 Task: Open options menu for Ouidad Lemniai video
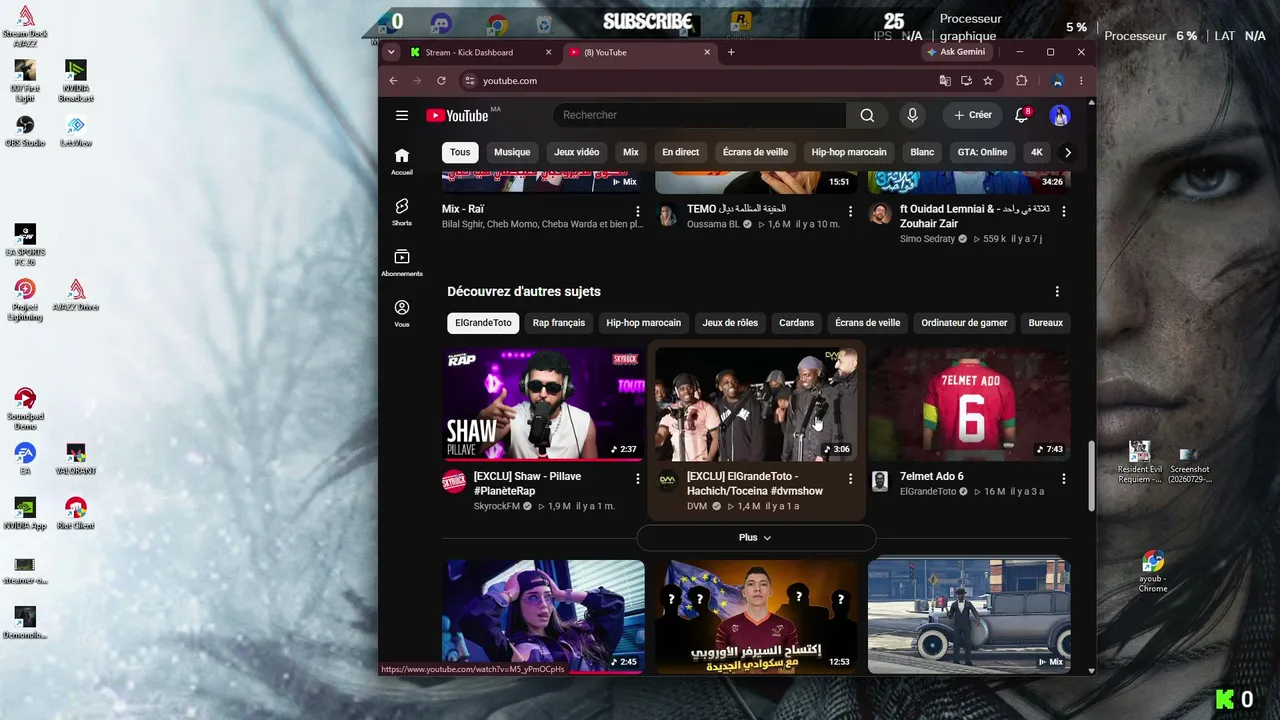(1064, 211)
